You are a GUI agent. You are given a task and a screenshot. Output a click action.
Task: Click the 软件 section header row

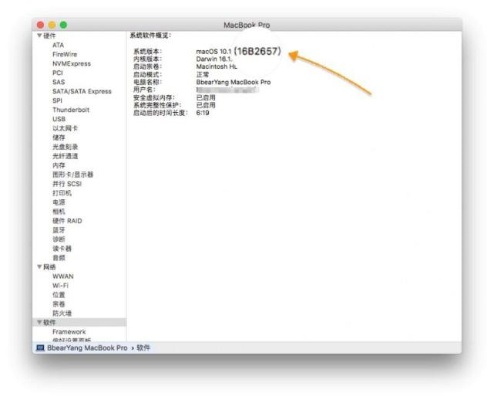79,322
